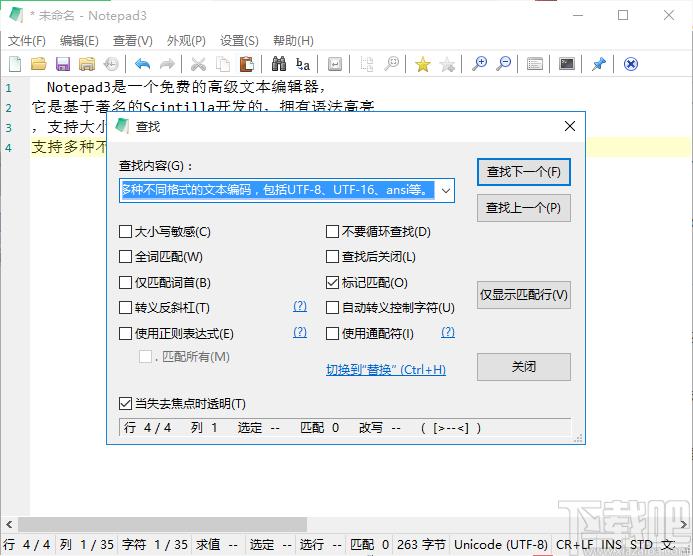
Task: Redo the last undone edit
Action: tap(167, 64)
